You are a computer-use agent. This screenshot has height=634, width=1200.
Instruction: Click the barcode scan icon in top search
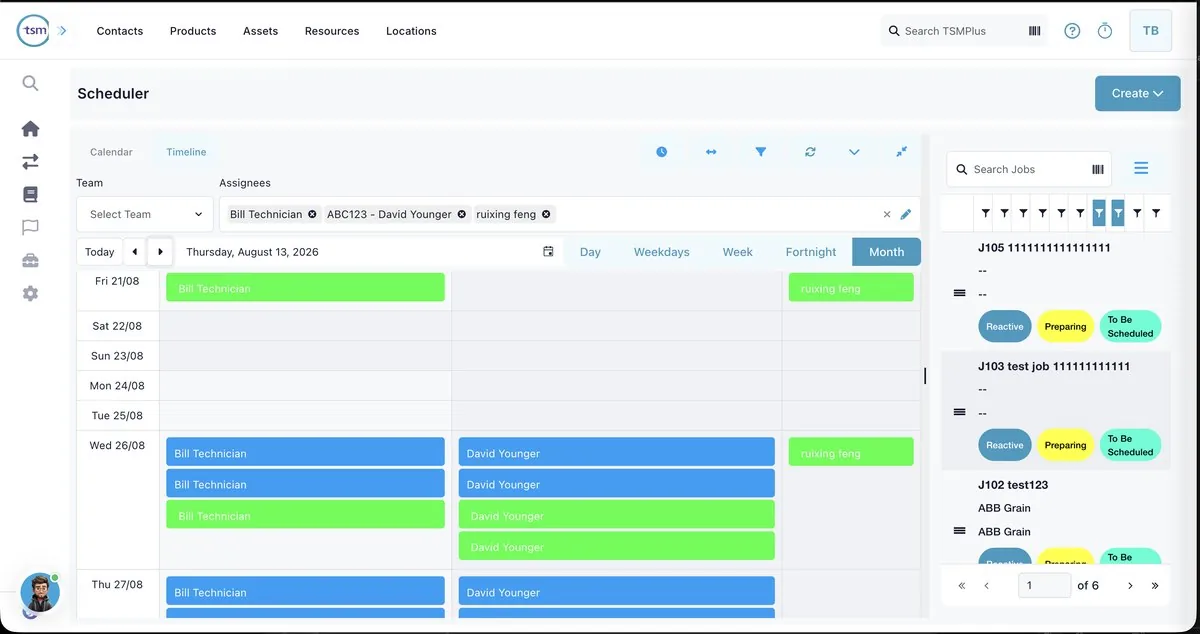1034,31
